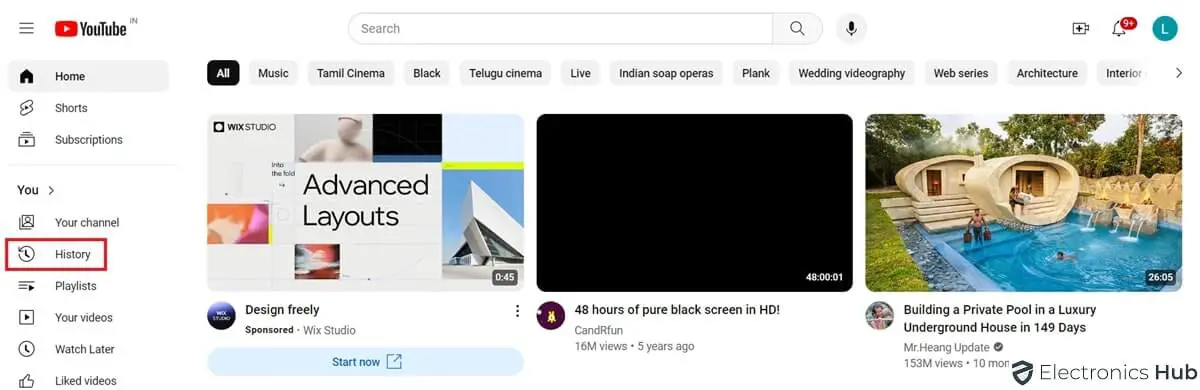Screen dimensions: 1200x390
Task: Open the hamburger guide menu
Action: click(27, 29)
